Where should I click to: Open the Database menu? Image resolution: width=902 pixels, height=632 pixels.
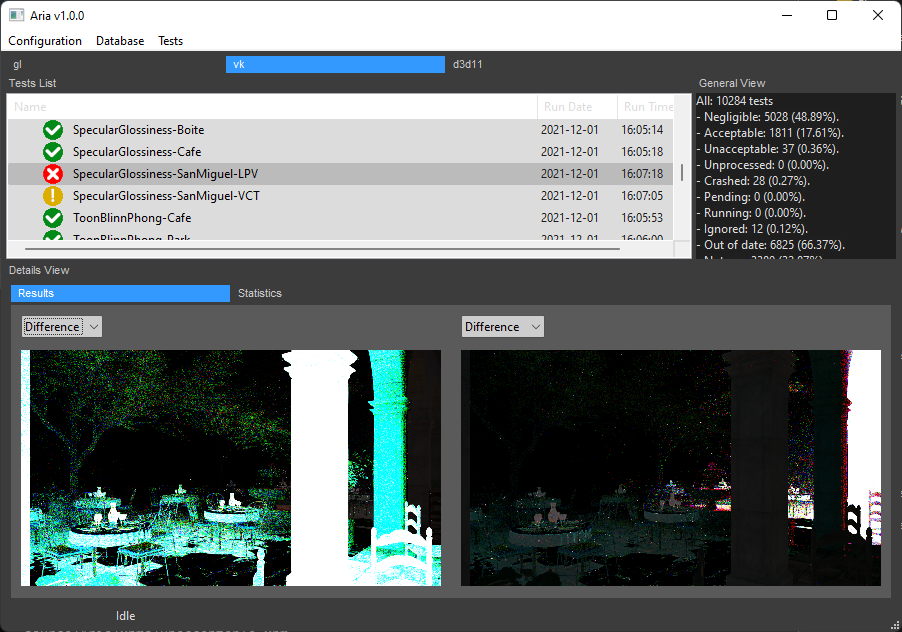(x=120, y=41)
